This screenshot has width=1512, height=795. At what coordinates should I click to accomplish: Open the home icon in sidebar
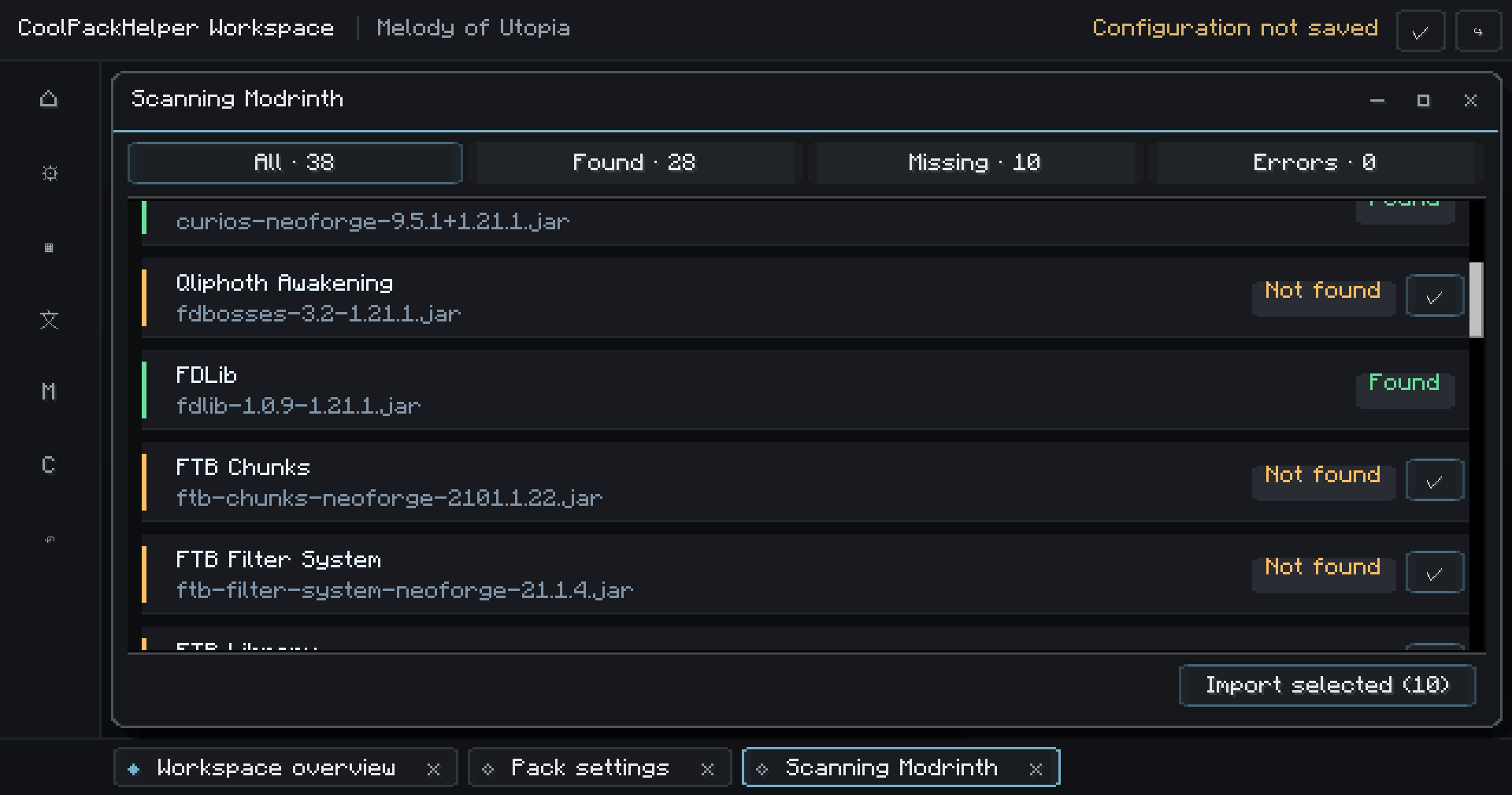pos(49,98)
